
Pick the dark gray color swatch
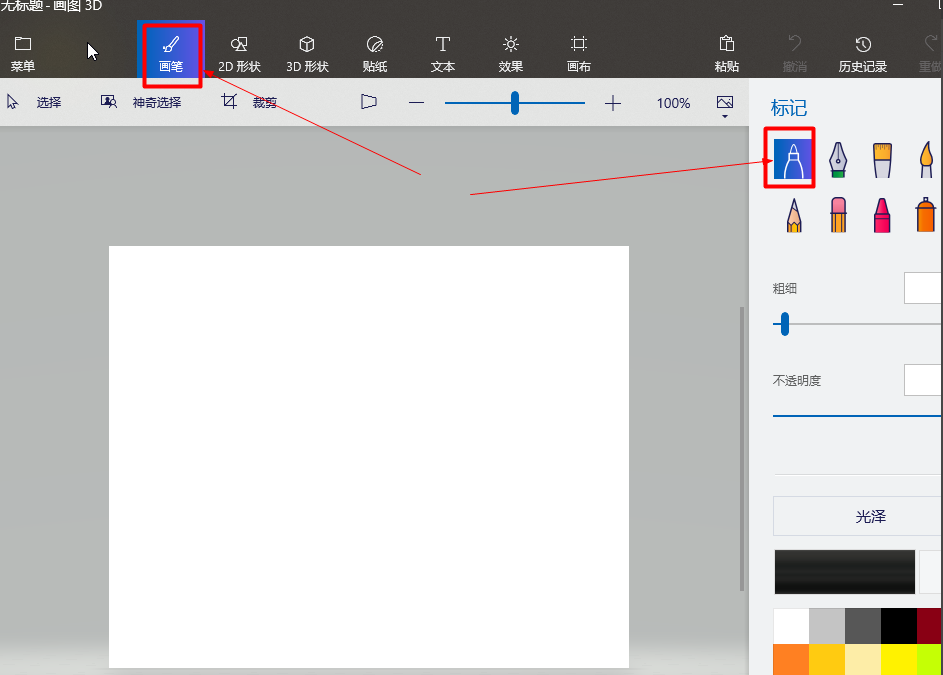coord(863,626)
